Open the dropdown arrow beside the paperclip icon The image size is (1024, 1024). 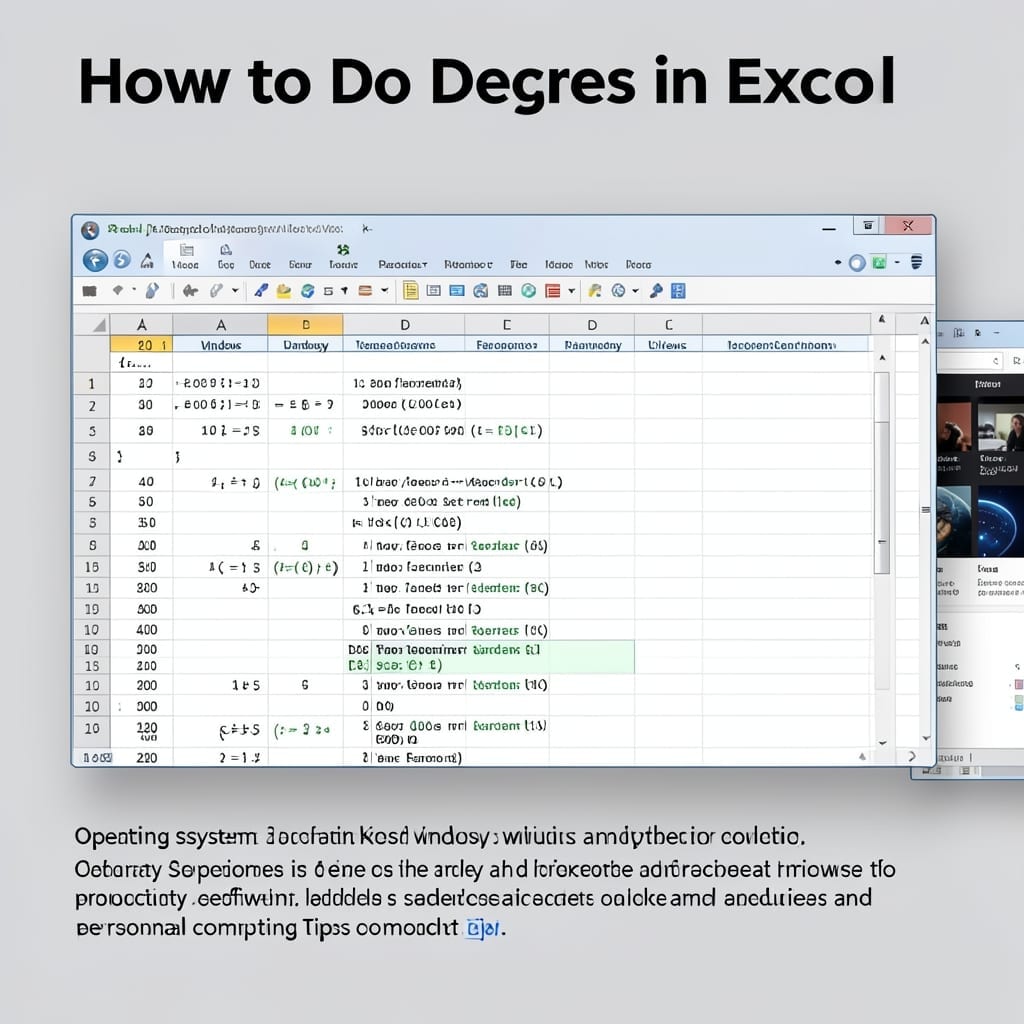[235, 291]
